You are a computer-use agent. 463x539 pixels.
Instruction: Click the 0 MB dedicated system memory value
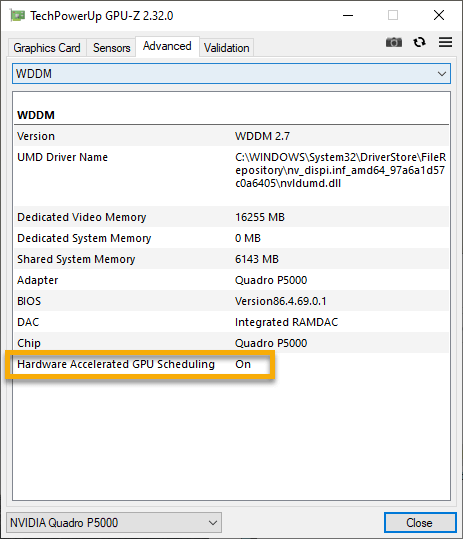(248, 238)
